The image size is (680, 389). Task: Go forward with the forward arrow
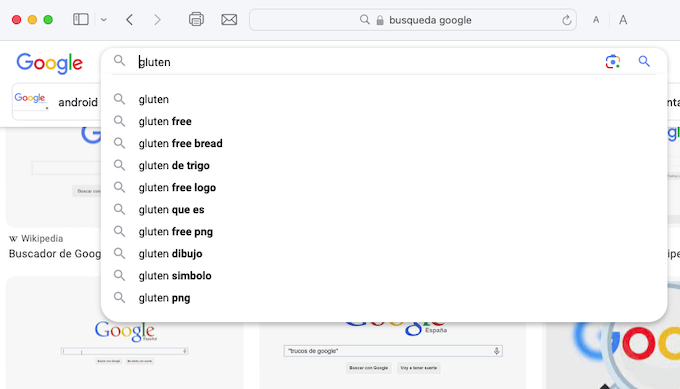pos(157,20)
